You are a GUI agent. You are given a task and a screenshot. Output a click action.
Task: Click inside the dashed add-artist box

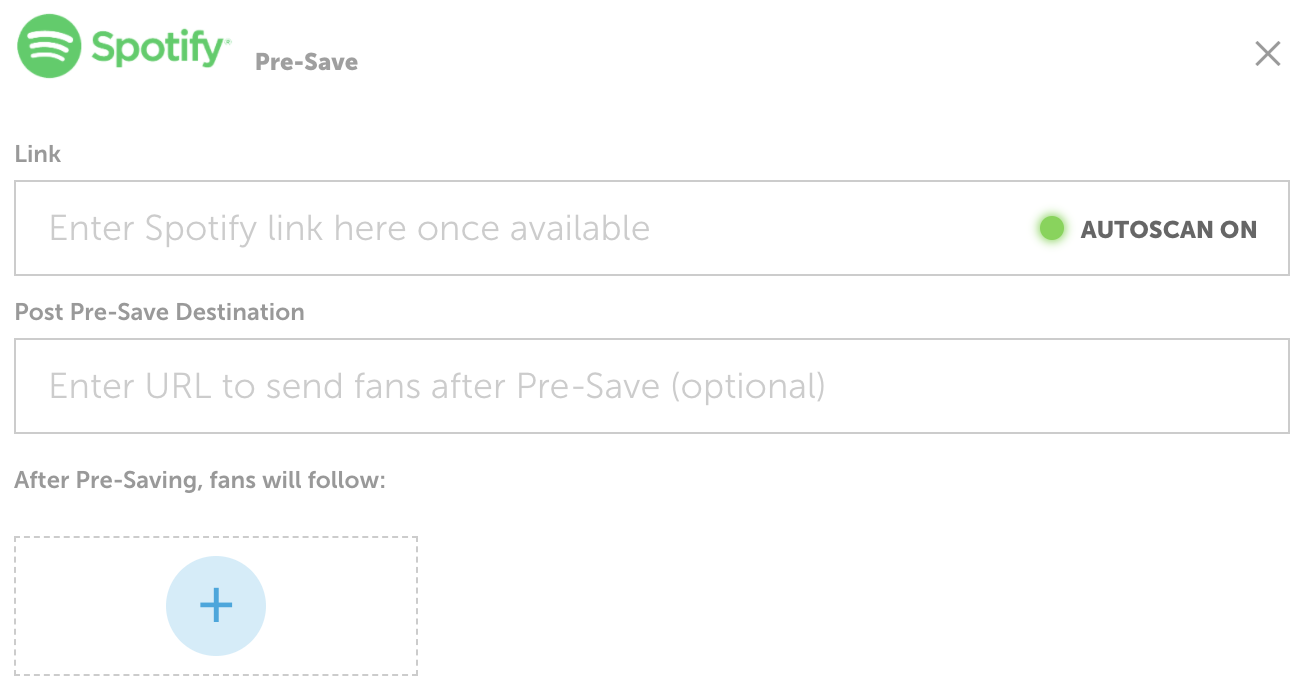click(x=216, y=606)
